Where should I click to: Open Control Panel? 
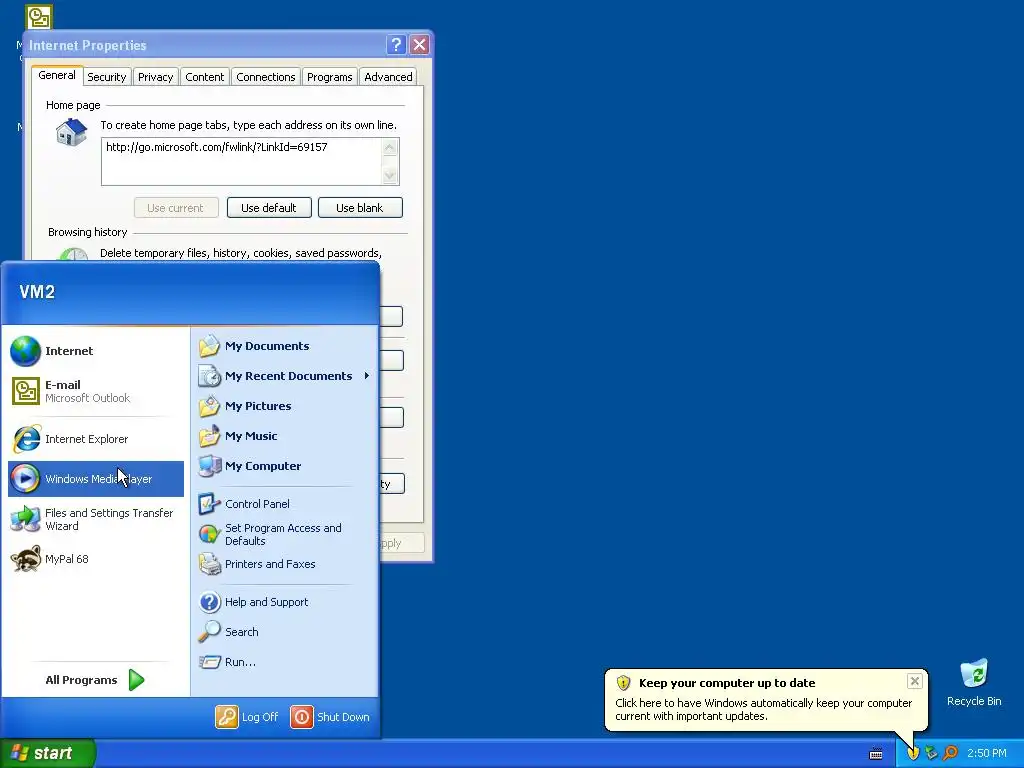click(x=284, y=504)
